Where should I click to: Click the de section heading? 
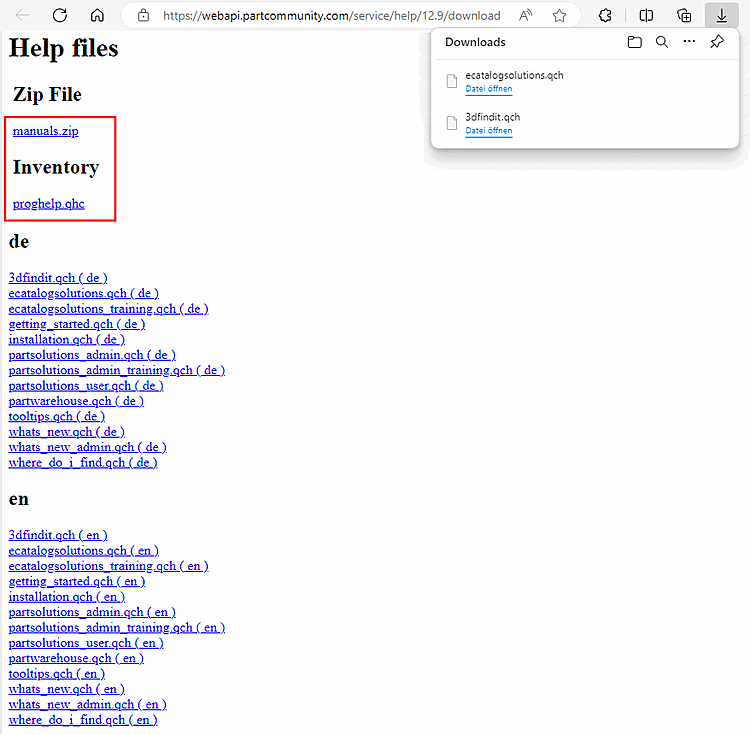[x=19, y=241]
